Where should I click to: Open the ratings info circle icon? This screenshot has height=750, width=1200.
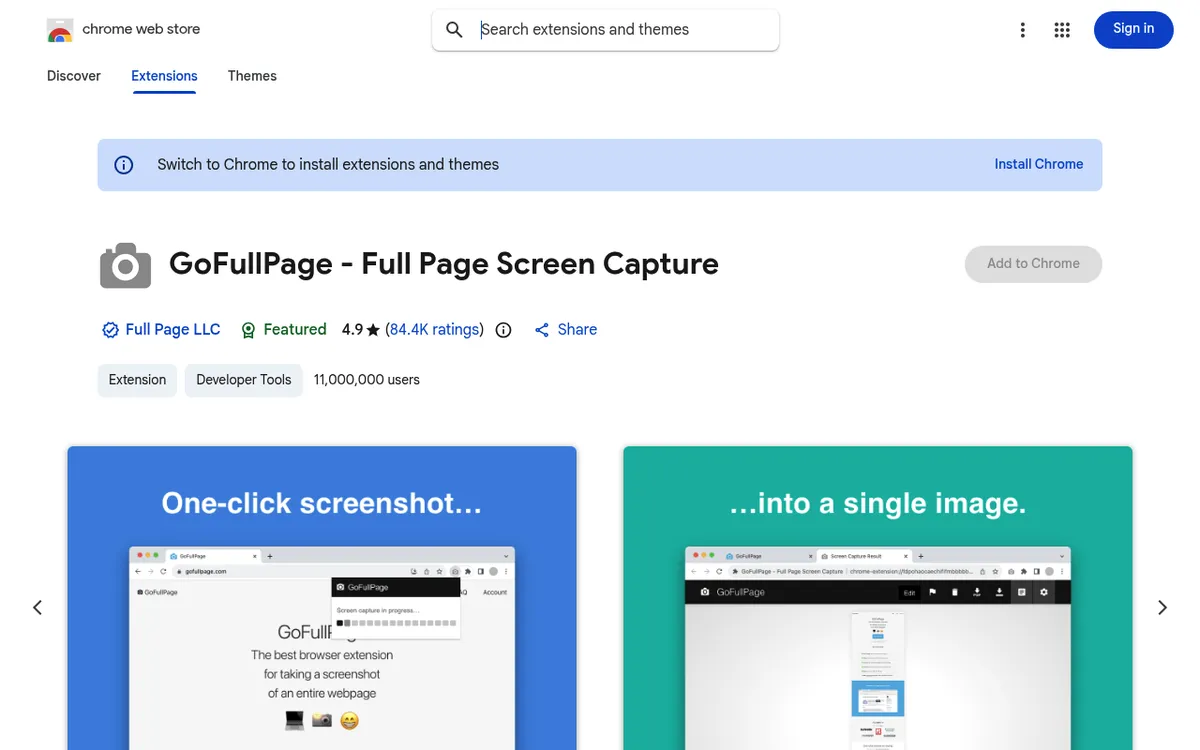503,330
